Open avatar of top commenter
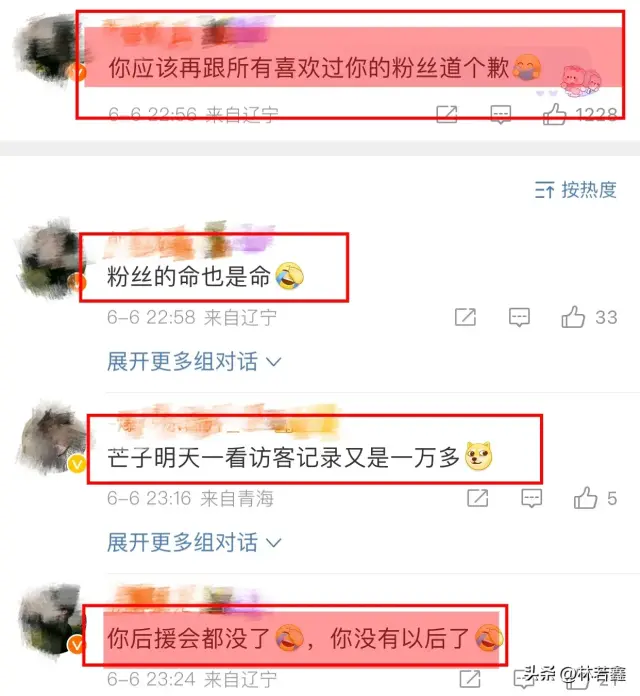The height and width of the screenshot is (696, 640). (49, 50)
